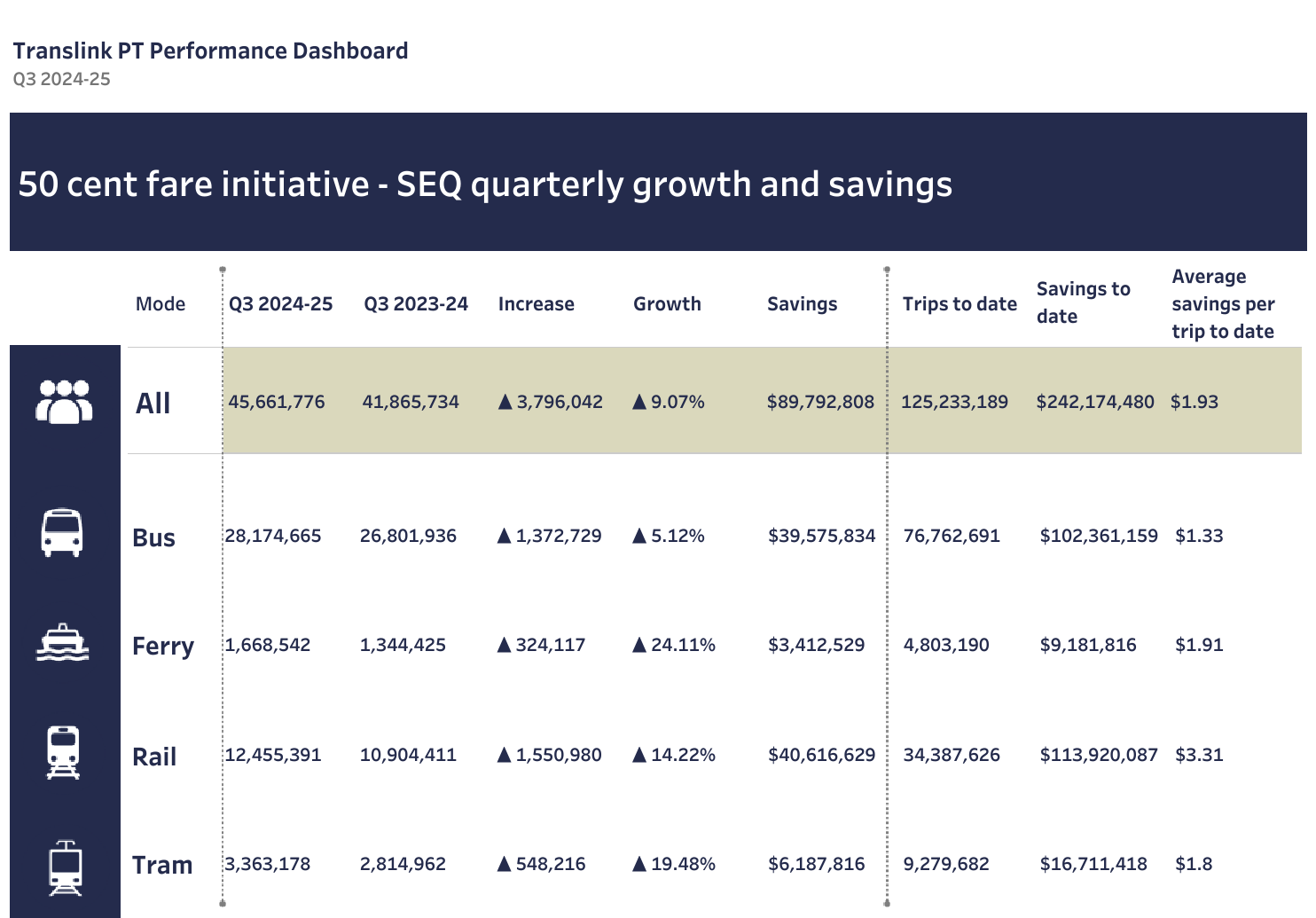The width and height of the screenshot is (1316, 918).
Task: Click the up arrow next to 14.22%
Action: (638, 755)
